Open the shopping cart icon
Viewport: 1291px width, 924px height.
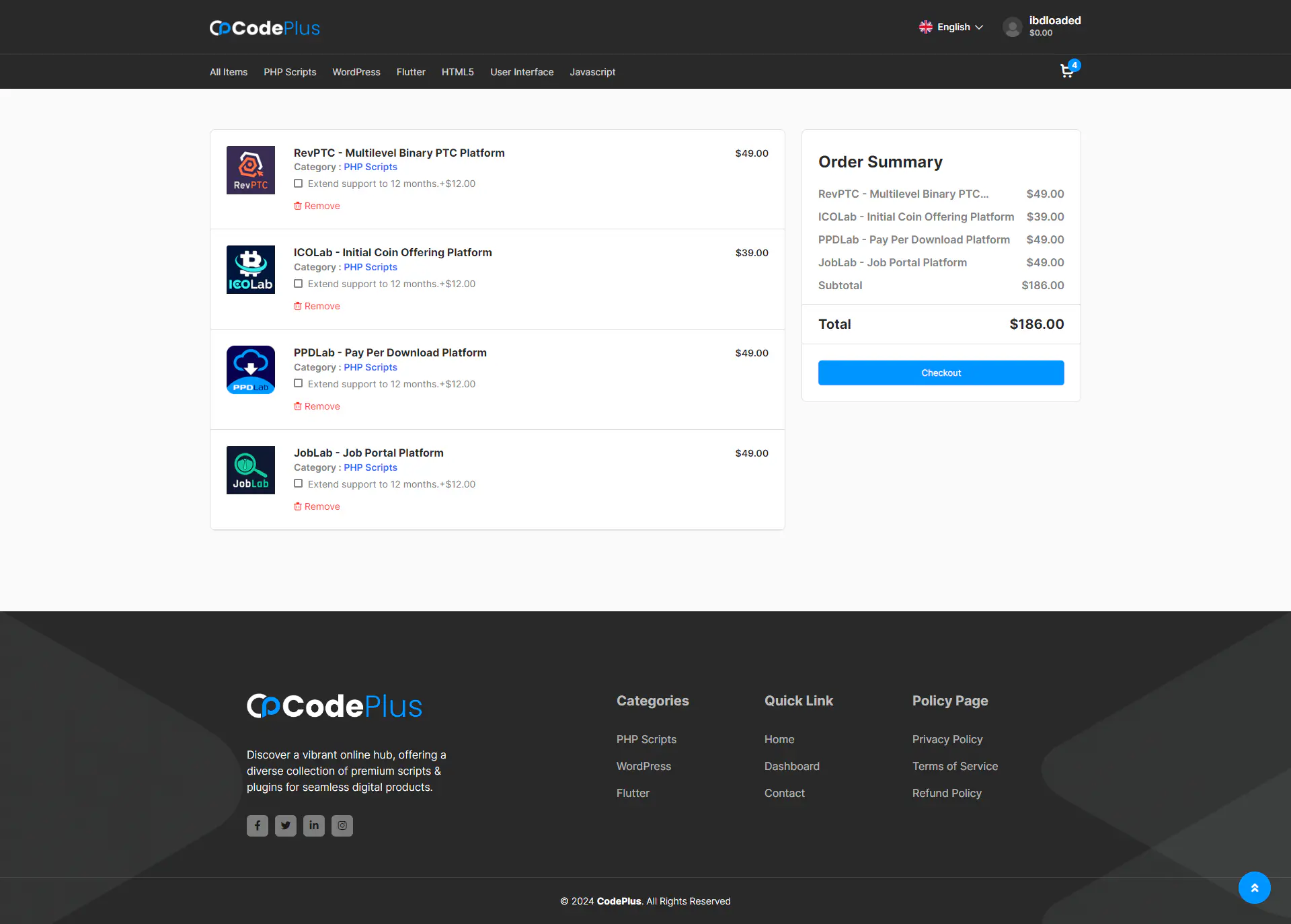click(1066, 71)
